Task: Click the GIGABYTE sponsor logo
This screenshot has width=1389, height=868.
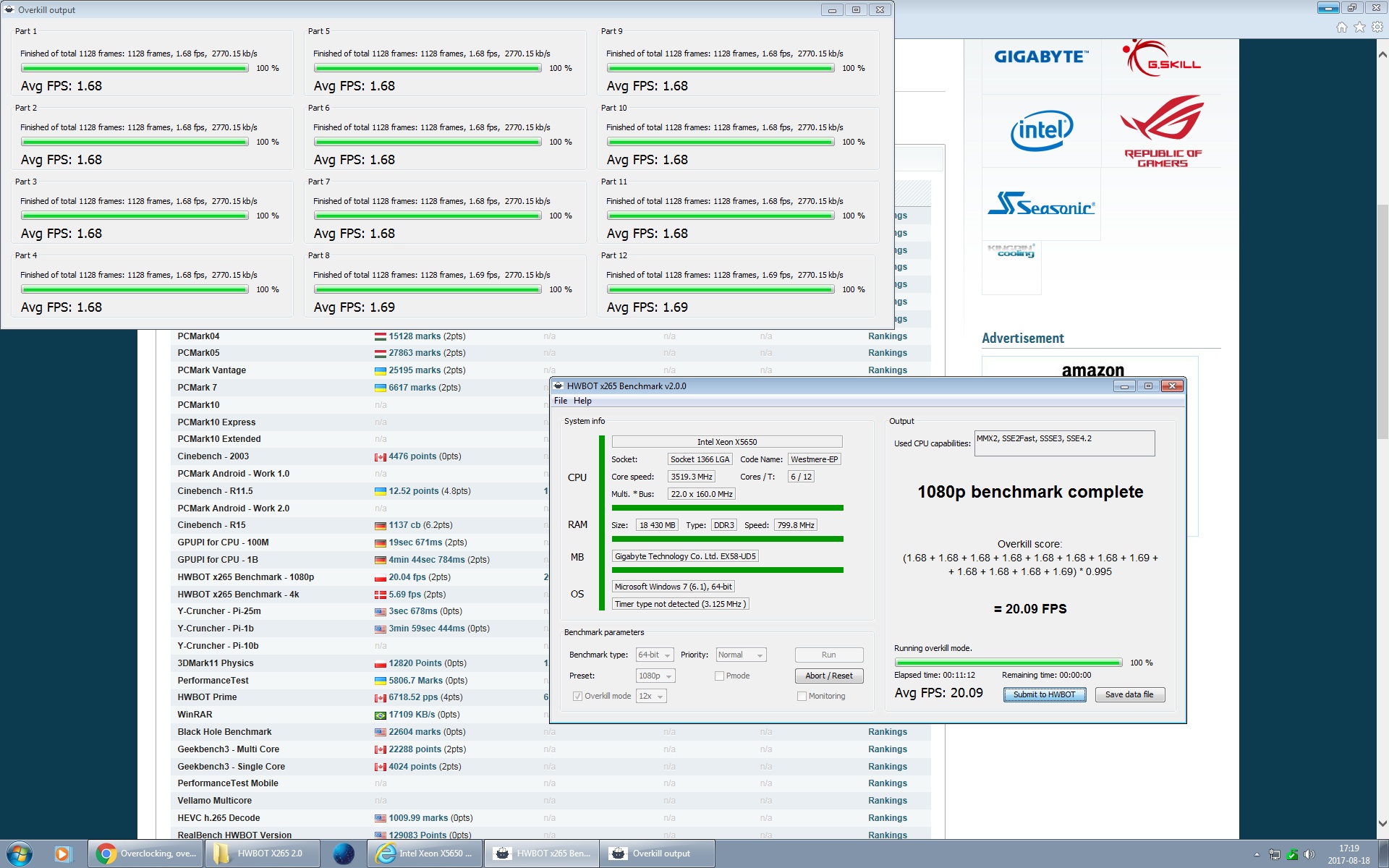Action: 1041,56
